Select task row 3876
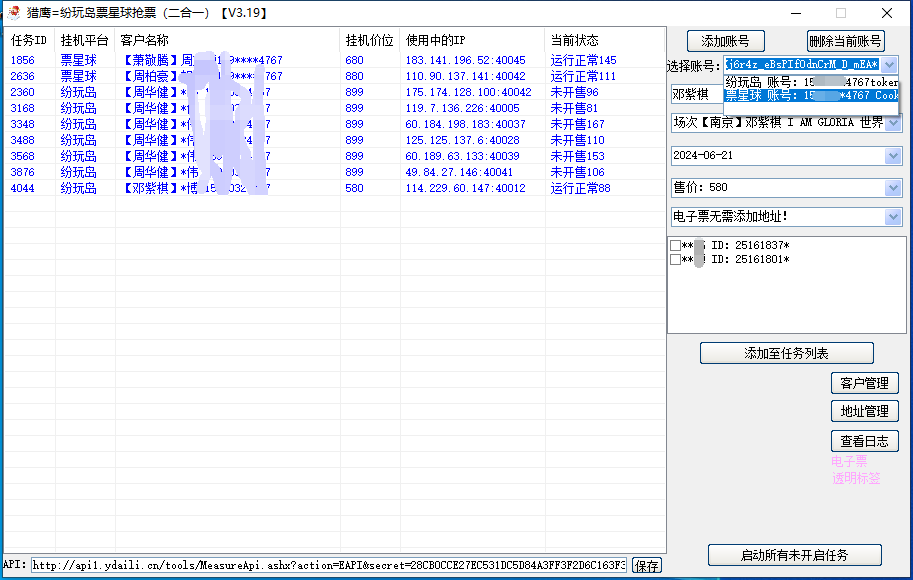Viewport: 913px width, 580px height. [x=335, y=172]
